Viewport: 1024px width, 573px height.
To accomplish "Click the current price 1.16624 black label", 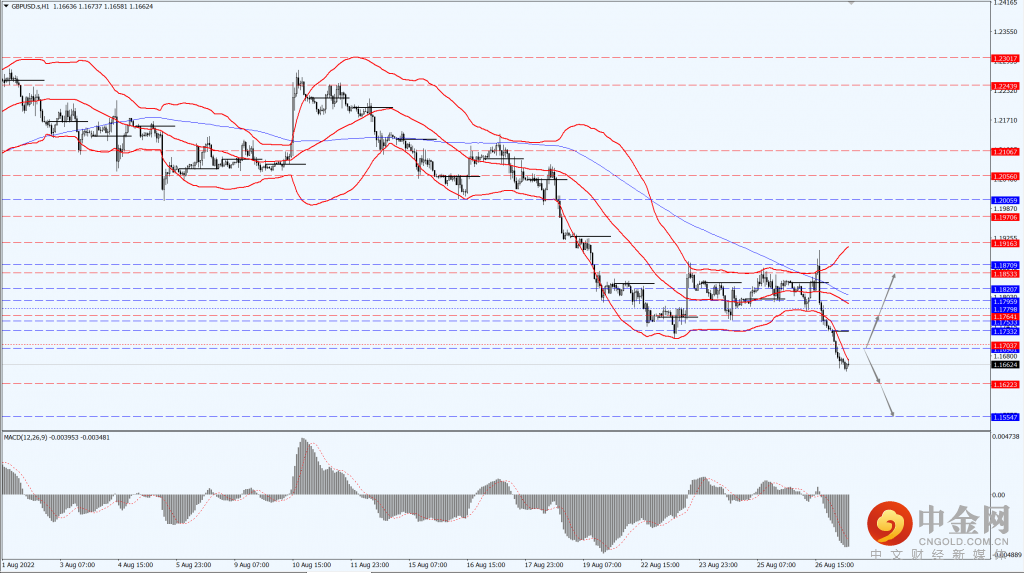I will click(x=1005, y=365).
